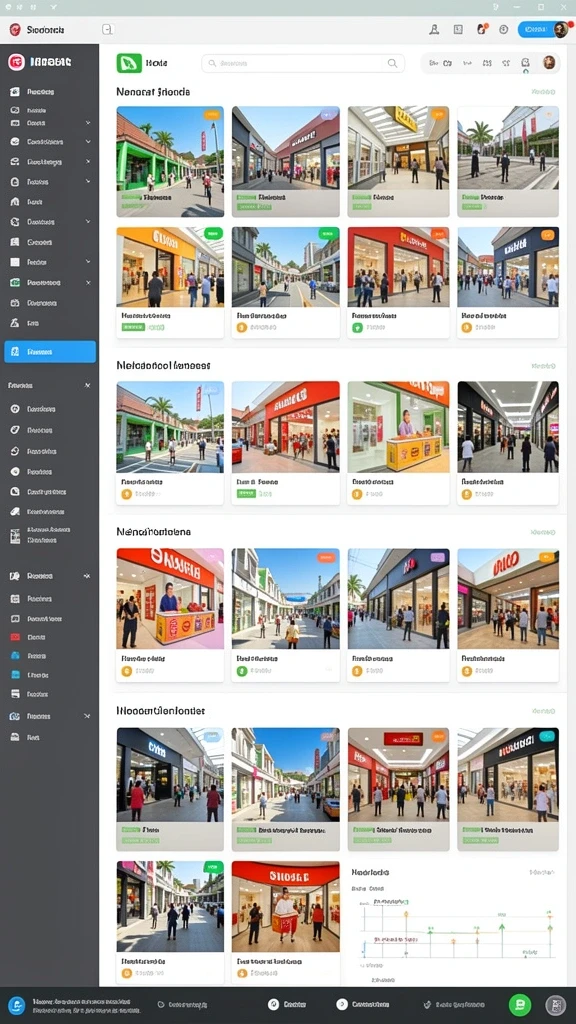Click the blue pill button near the top-right avatar
The width and height of the screenshot is (576, 1024).
536,29
